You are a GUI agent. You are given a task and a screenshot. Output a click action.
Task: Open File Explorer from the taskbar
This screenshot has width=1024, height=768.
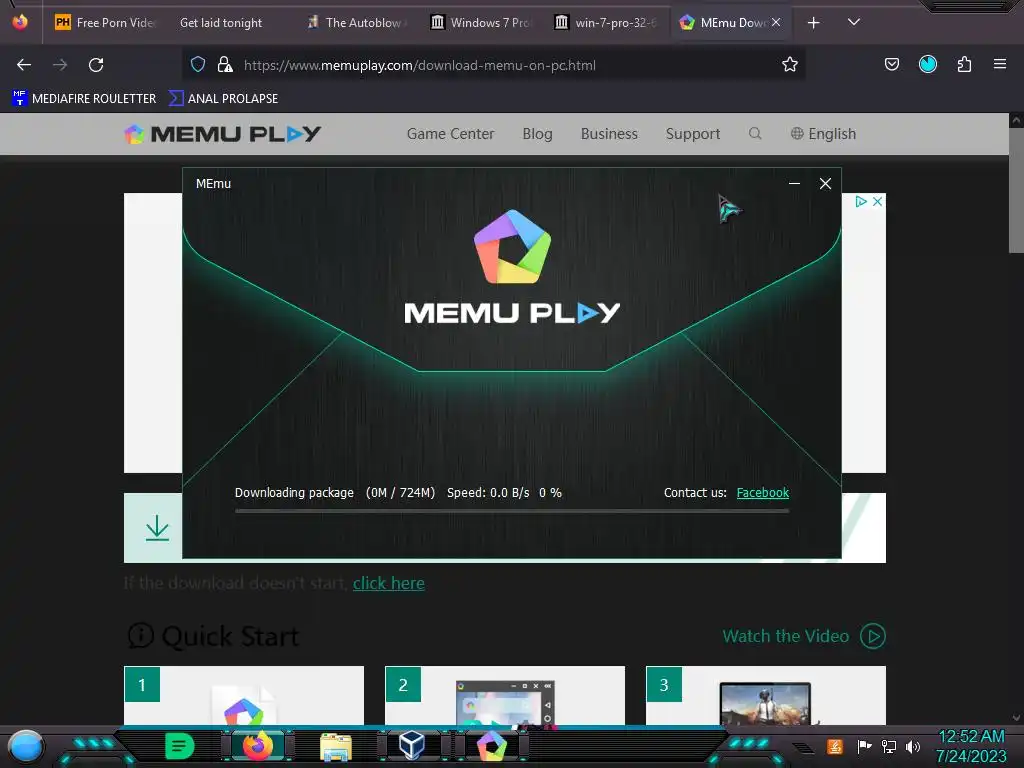[336, 746]
